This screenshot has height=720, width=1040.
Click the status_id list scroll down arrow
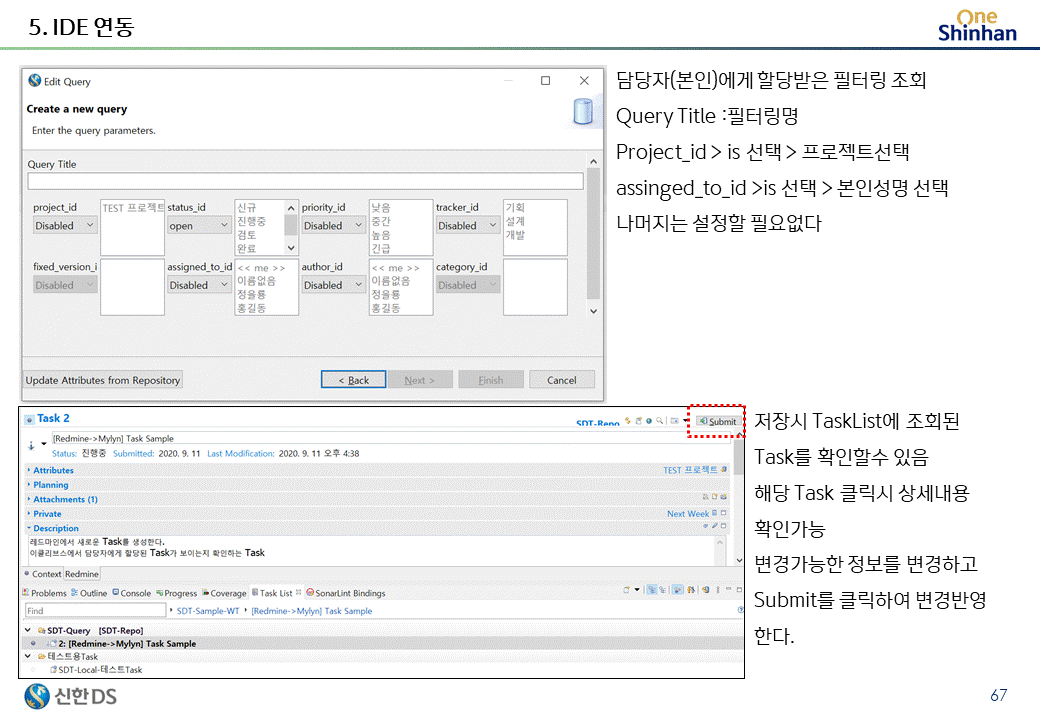point(291,248)
